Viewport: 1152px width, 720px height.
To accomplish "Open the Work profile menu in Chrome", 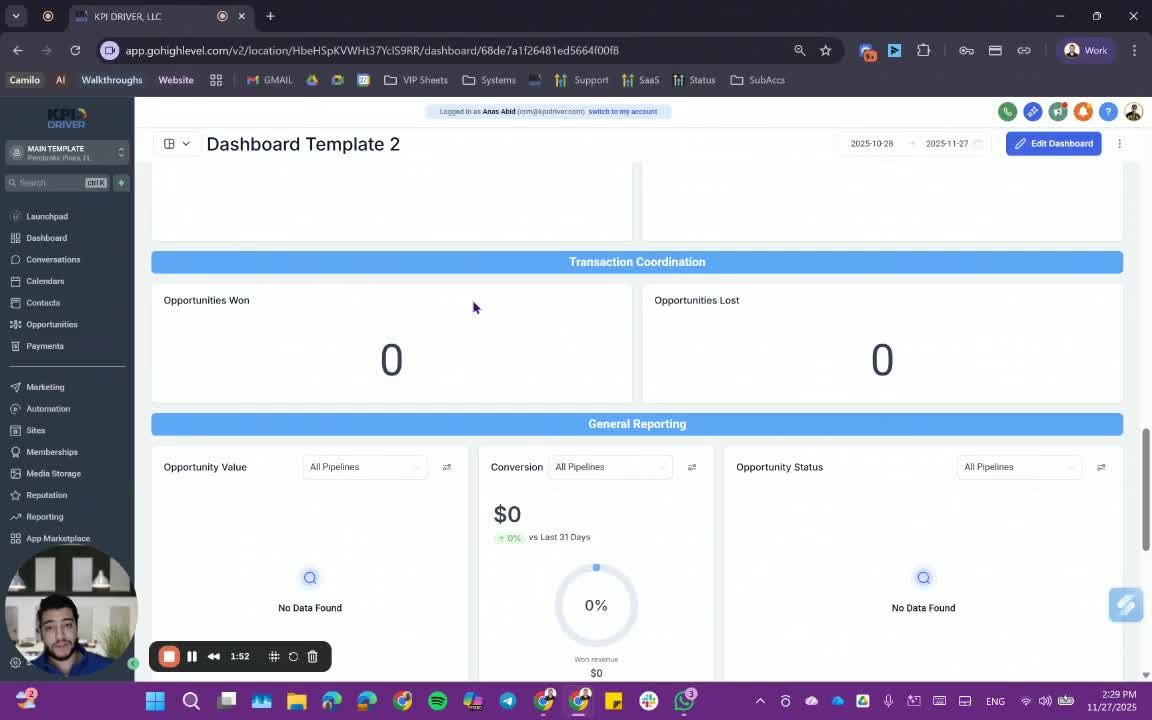I will click(x=1086, y=51).
